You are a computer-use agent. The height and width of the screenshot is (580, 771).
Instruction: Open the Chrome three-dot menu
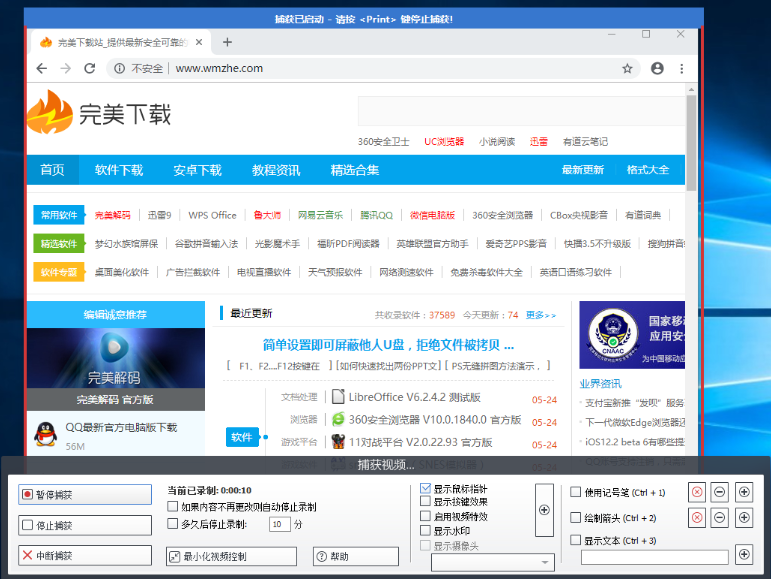[683, 69]
